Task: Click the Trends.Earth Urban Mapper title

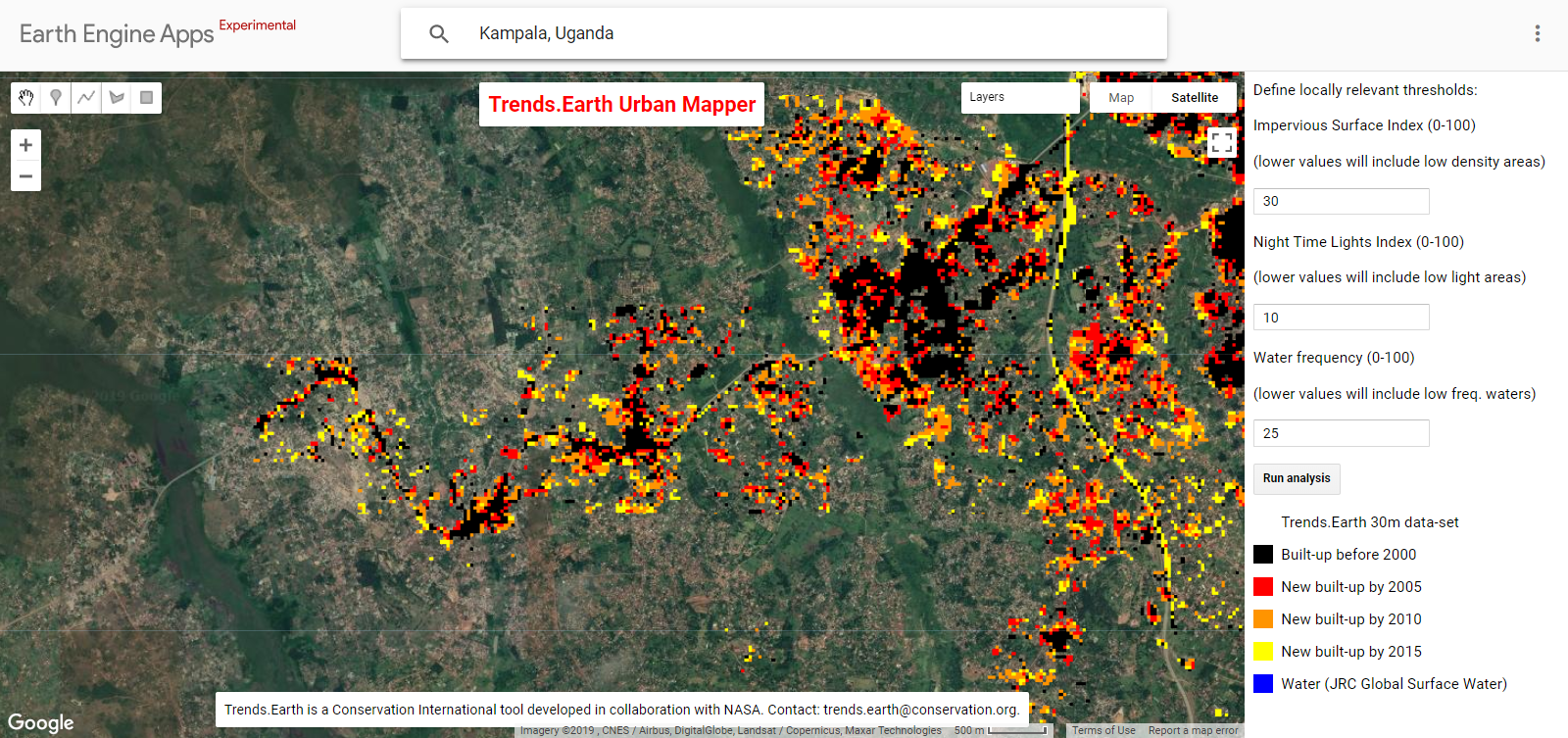Action: 622,104
